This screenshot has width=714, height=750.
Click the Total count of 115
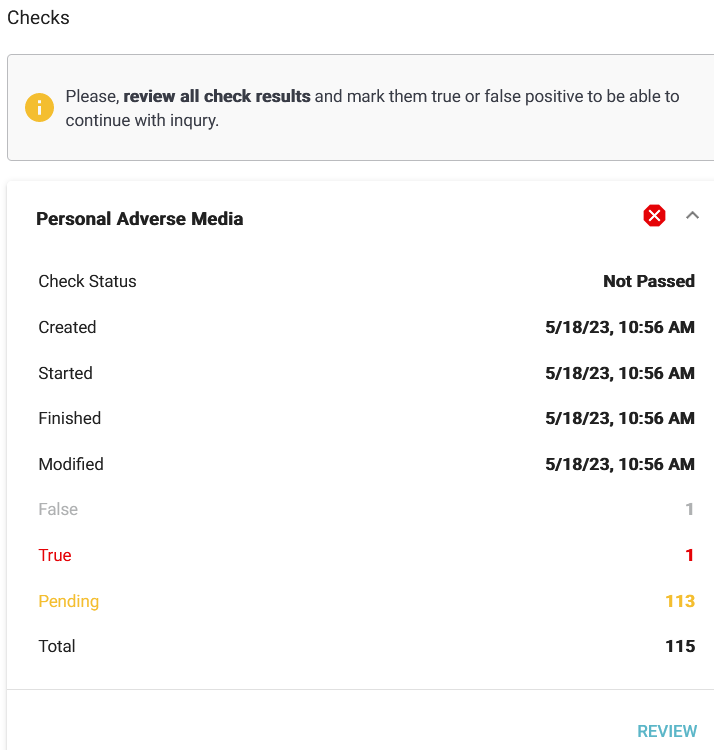[x=679, y=646]
